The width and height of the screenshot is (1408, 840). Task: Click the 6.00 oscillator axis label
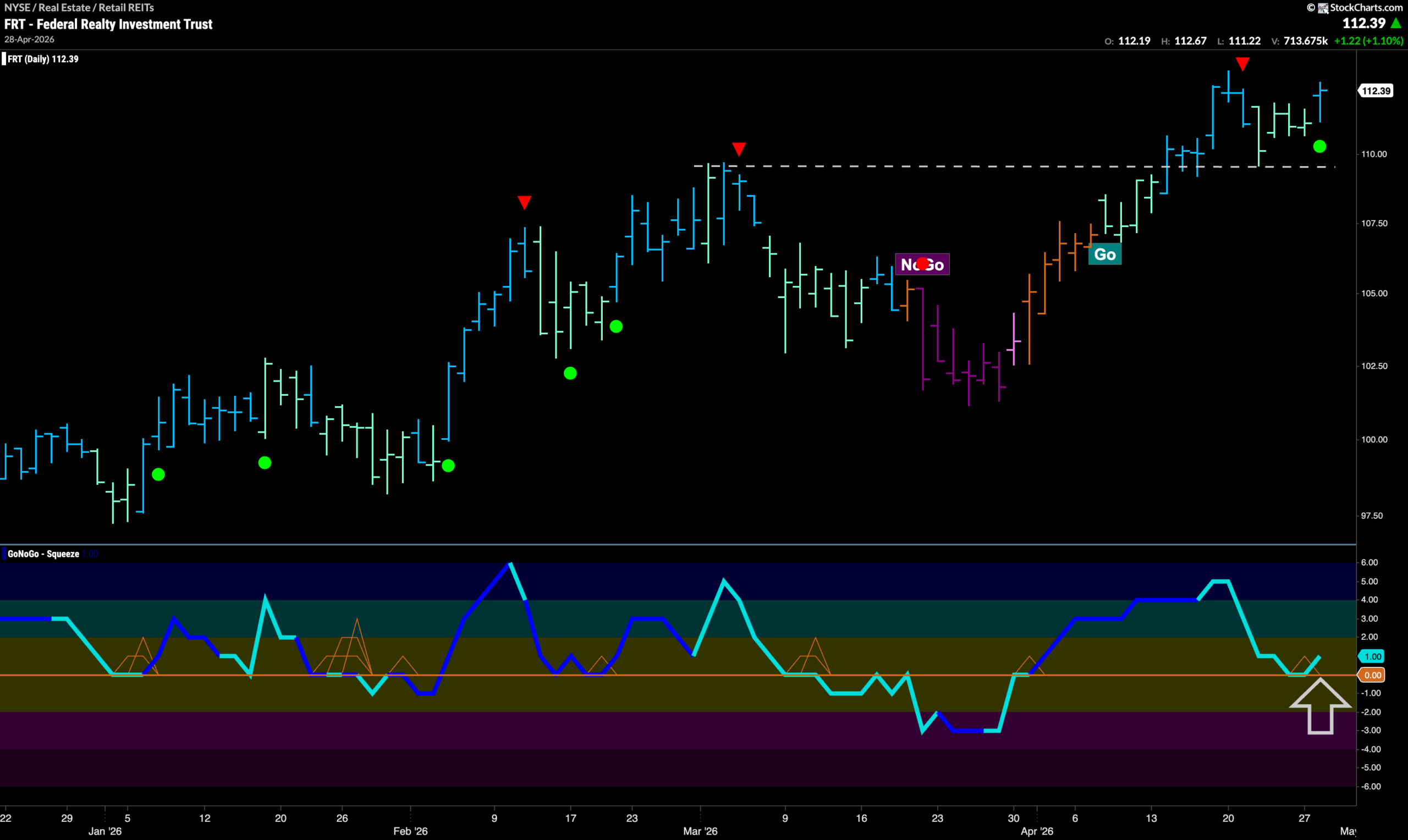1369,562
